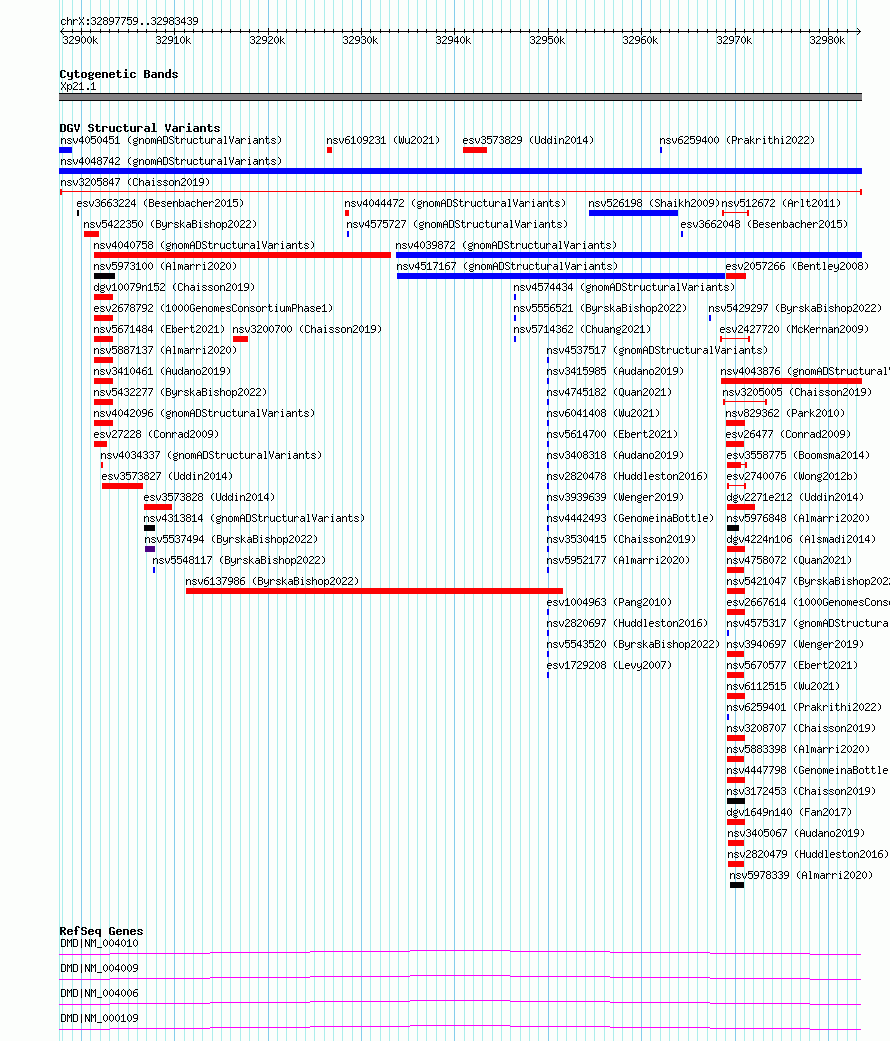Select esv2057266 (Bentley2008) label

[x=797, y=266]
